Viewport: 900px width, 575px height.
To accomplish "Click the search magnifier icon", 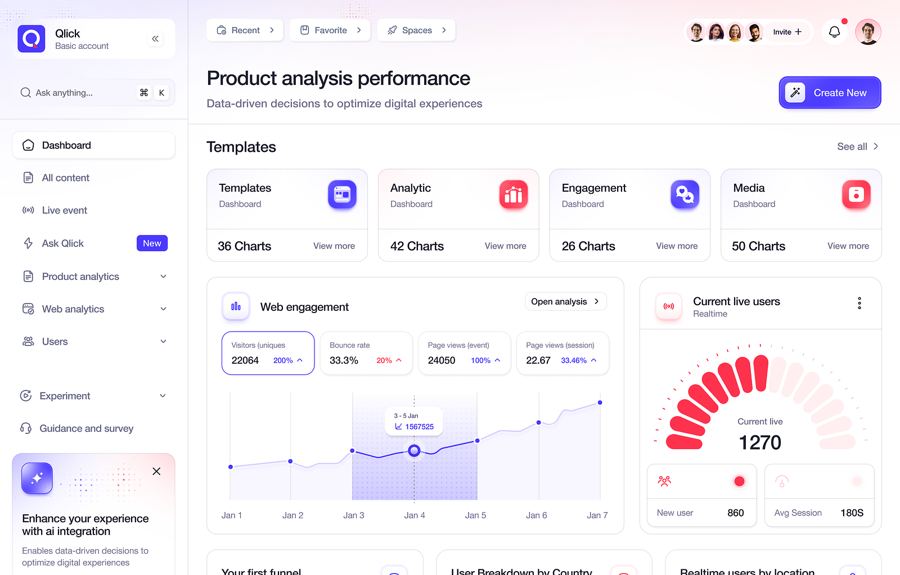I will click(x=25, y=92).
